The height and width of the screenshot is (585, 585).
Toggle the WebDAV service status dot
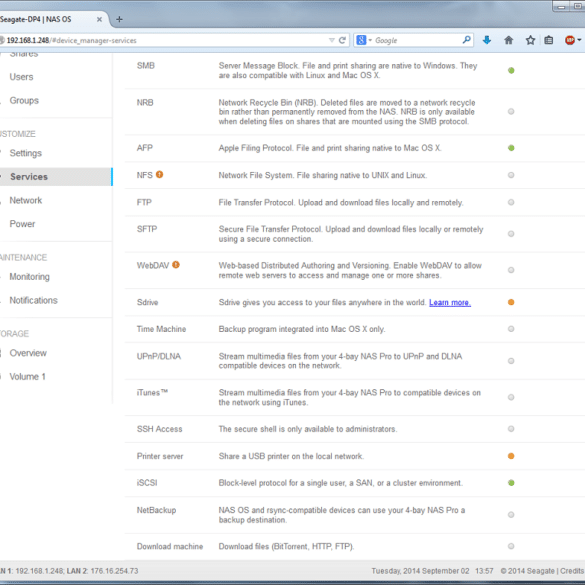[511, 270]
